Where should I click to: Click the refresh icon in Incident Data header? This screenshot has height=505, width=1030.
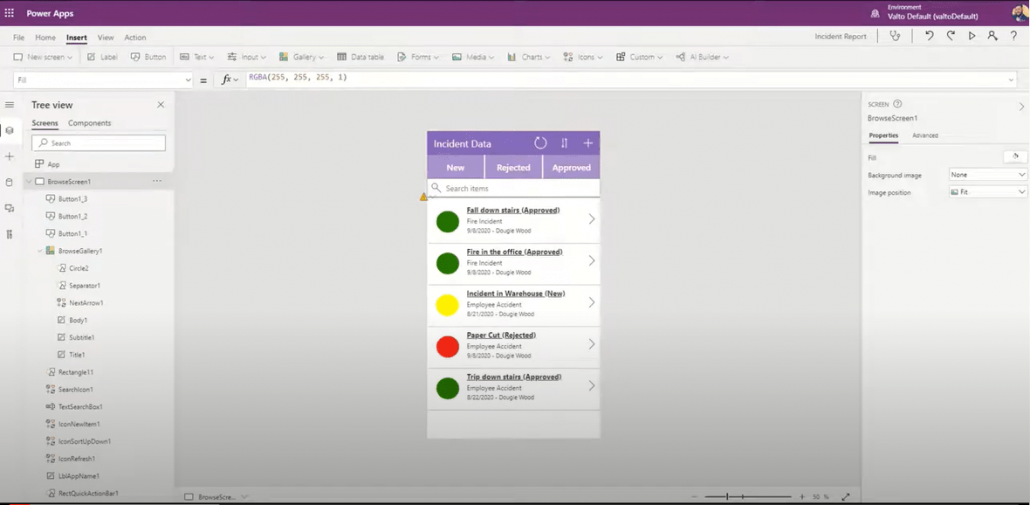click(540, 143)
